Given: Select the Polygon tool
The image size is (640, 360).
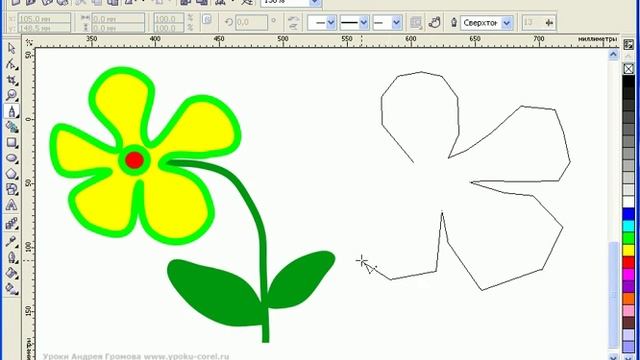Looking at the screenshot, I should coord(11,174).
